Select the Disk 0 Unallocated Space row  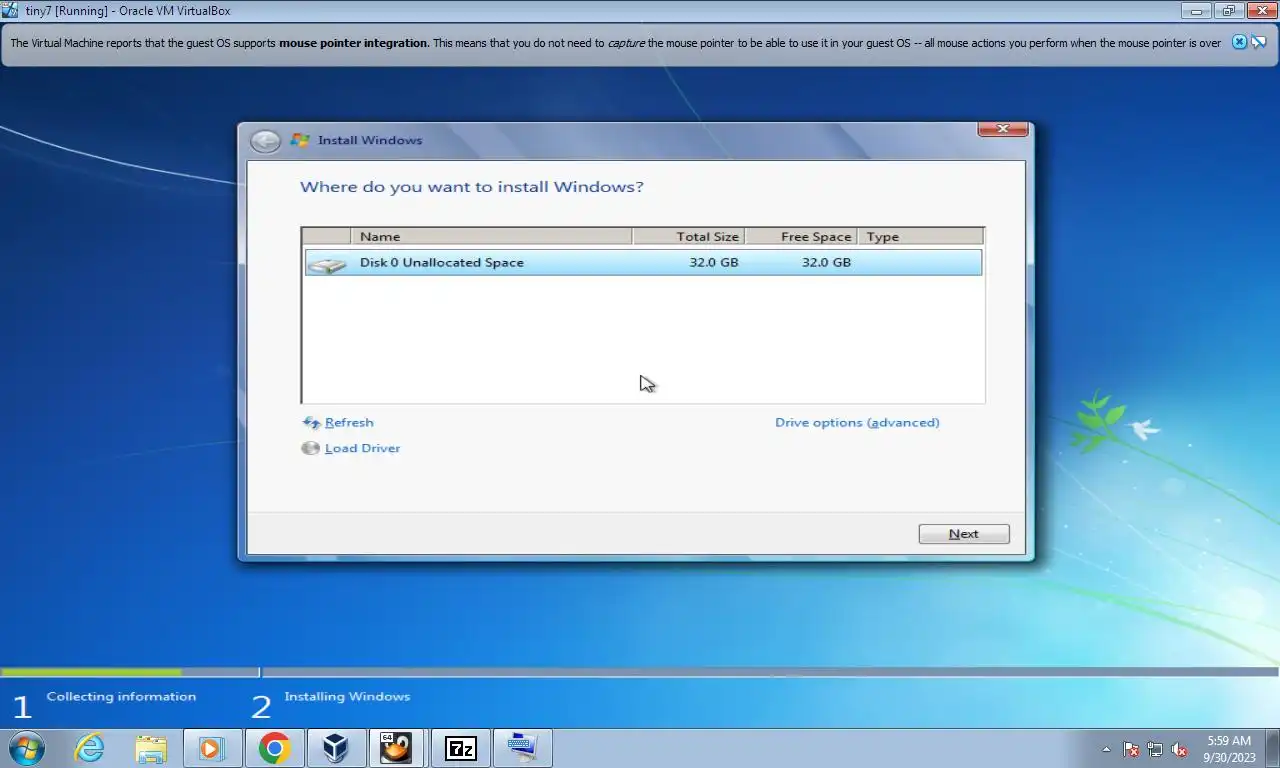pos(643,263)
